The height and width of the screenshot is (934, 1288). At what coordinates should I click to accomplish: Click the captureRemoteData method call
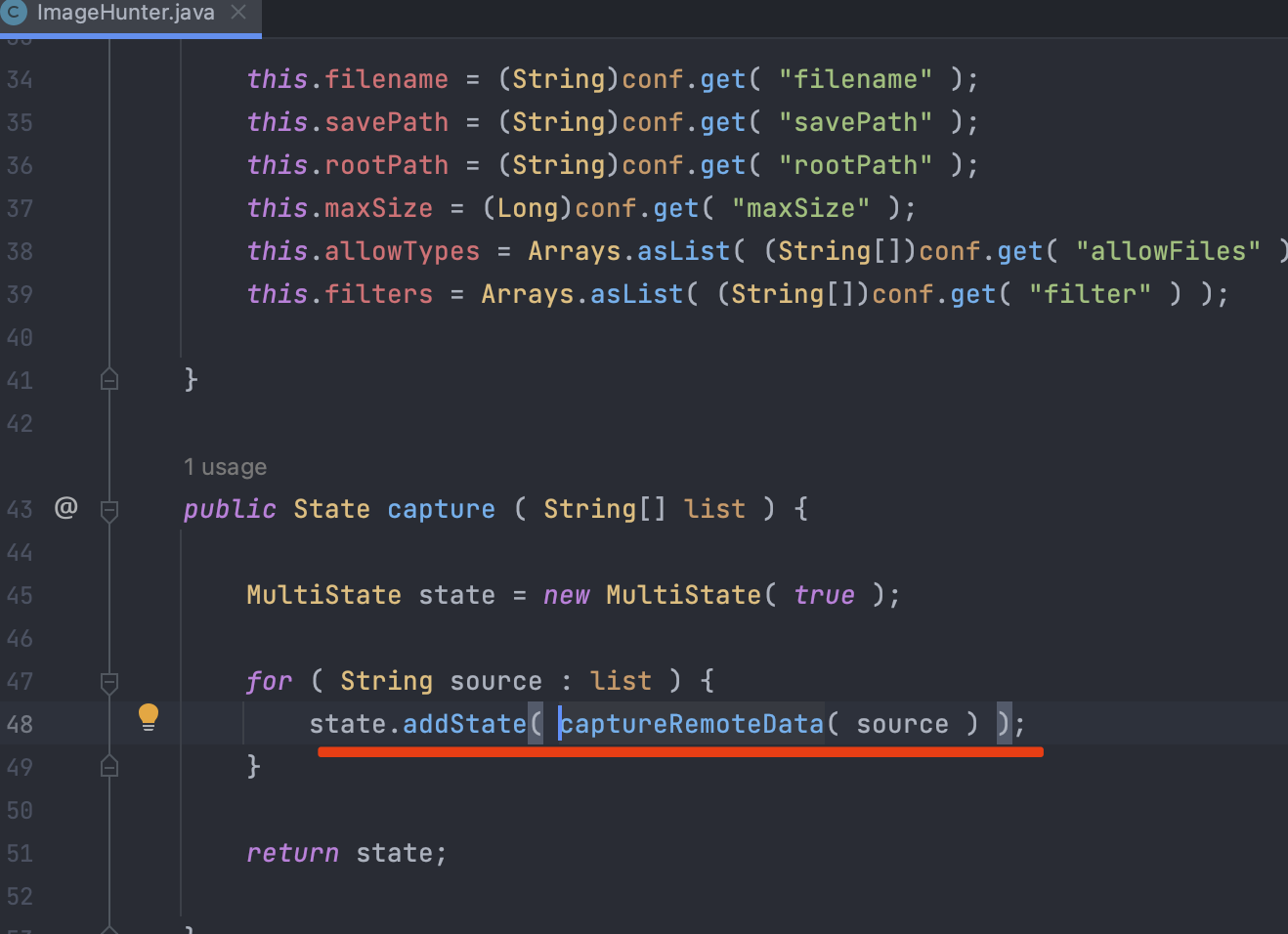coord(692,724)
